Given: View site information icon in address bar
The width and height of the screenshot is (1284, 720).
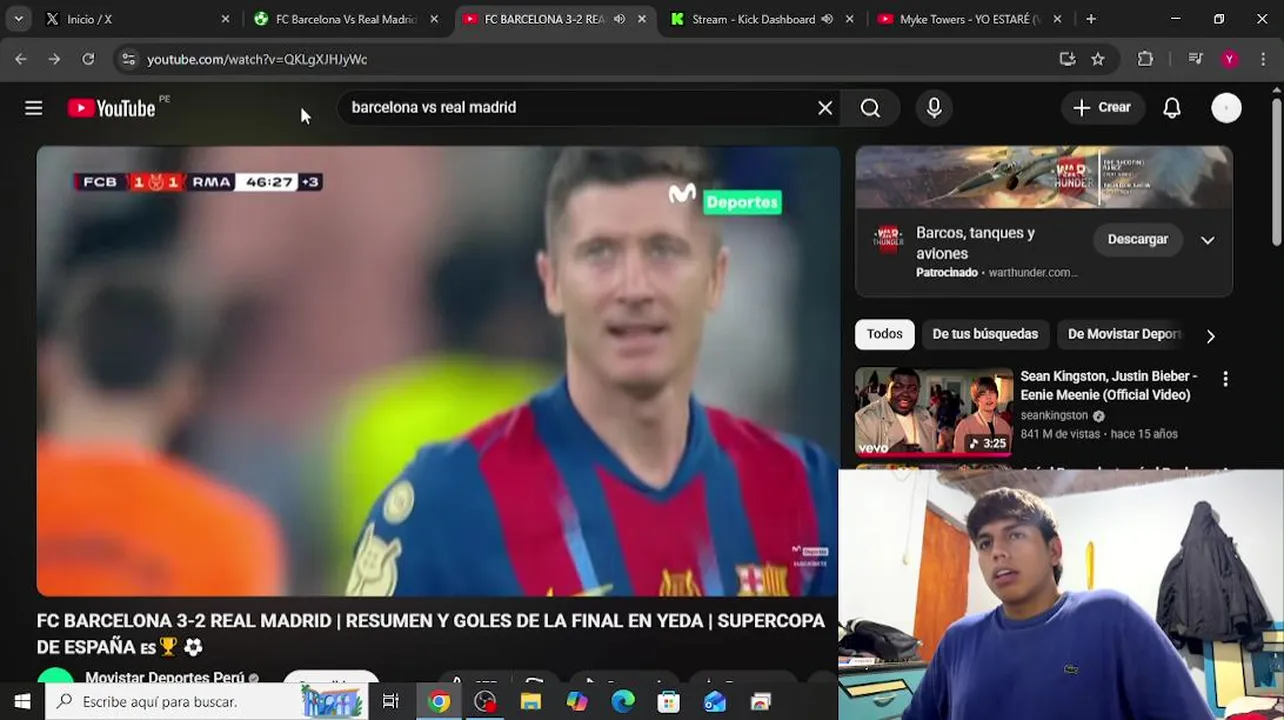Looking at the screenshot, I should pyautogui.click(x=128, y=59).
